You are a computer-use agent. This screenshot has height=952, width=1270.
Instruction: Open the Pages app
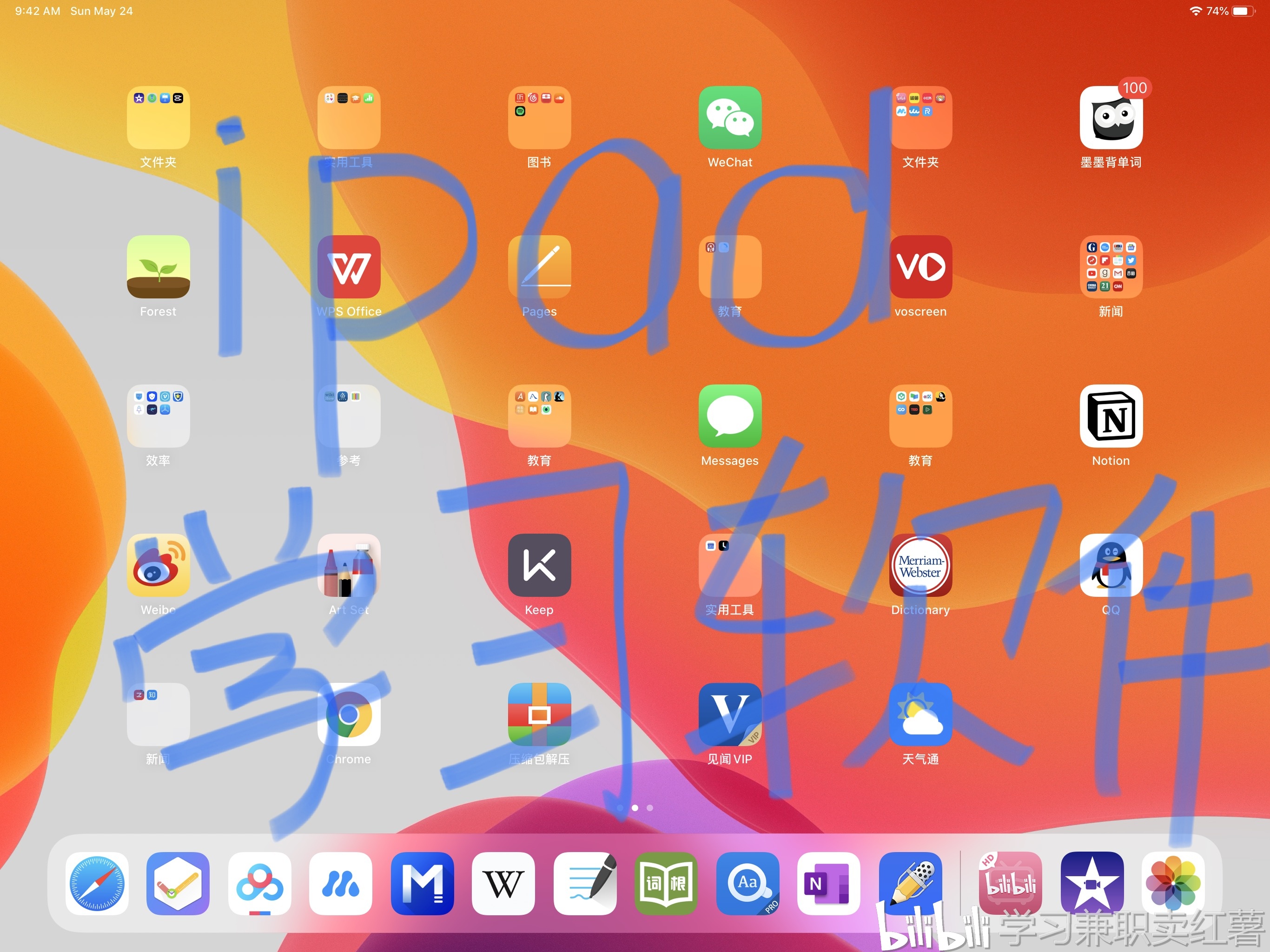pos(539,267)
